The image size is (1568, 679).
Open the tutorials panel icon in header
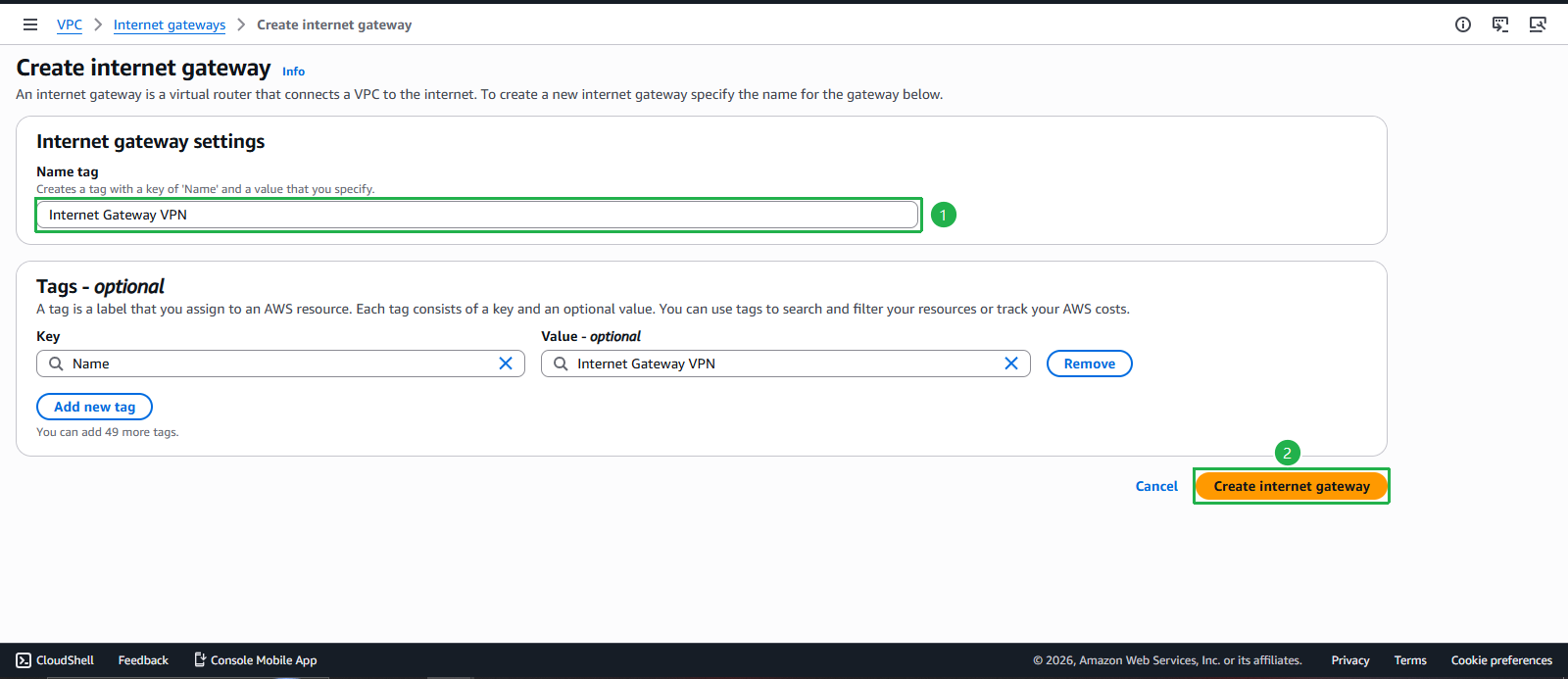coord(1500,24)
